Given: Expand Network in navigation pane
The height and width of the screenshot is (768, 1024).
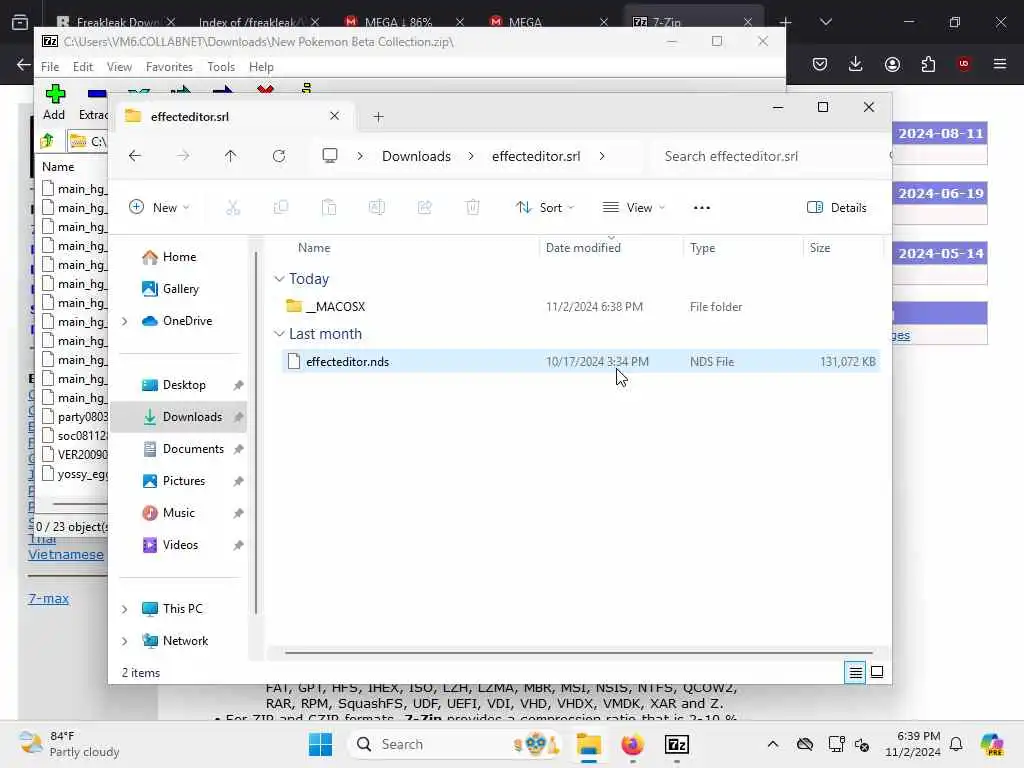Looking at the screenshot, I should coord(125,641).
